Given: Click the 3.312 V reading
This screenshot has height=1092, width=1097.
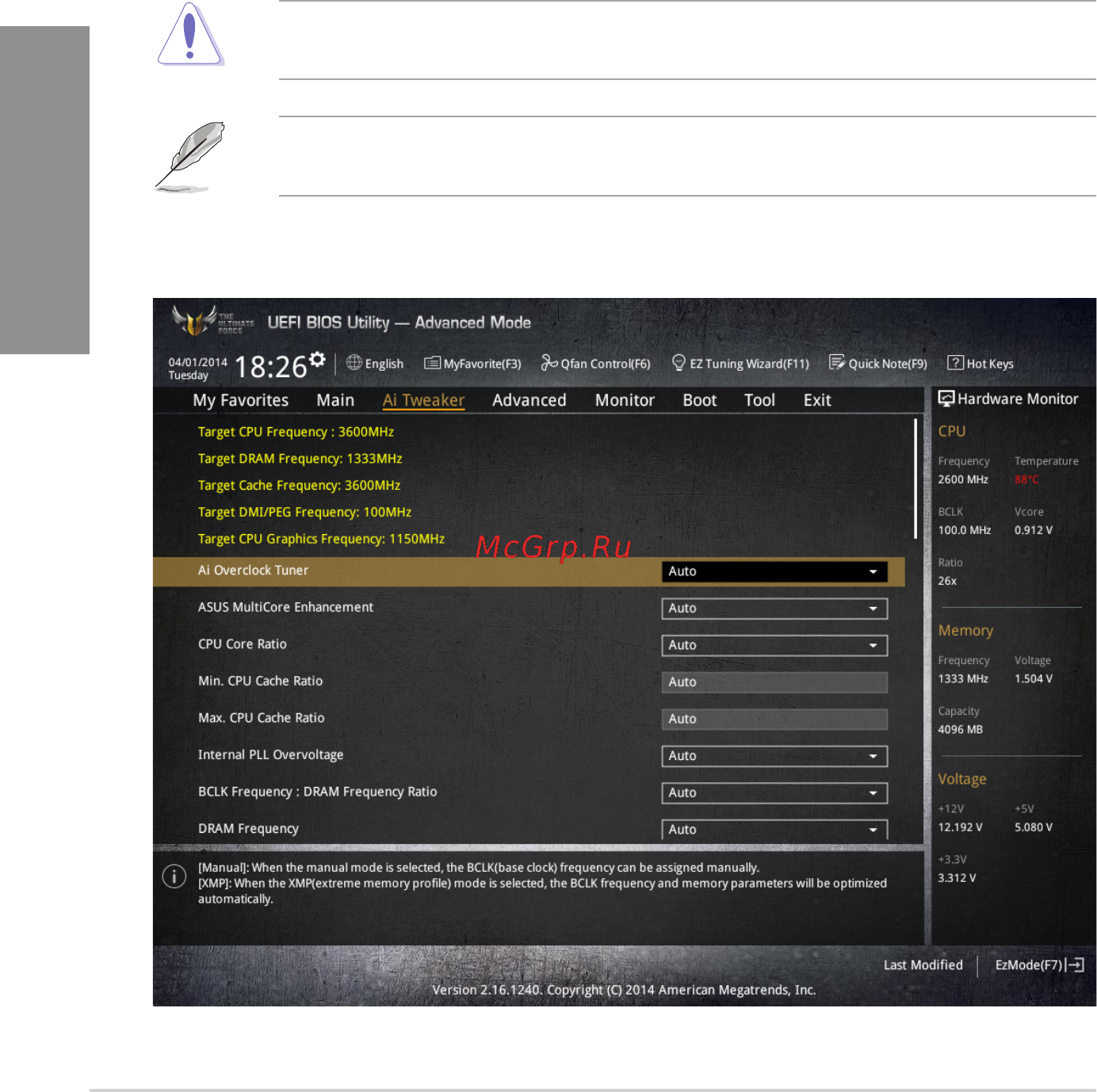Looking at the screenshot, I should 957,878.
